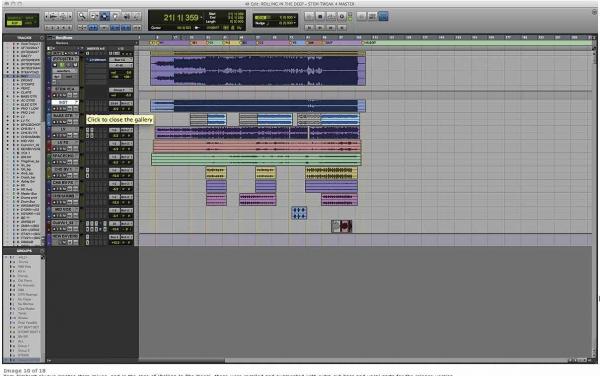Recall zoom preset 1

(x=47, y=28)
